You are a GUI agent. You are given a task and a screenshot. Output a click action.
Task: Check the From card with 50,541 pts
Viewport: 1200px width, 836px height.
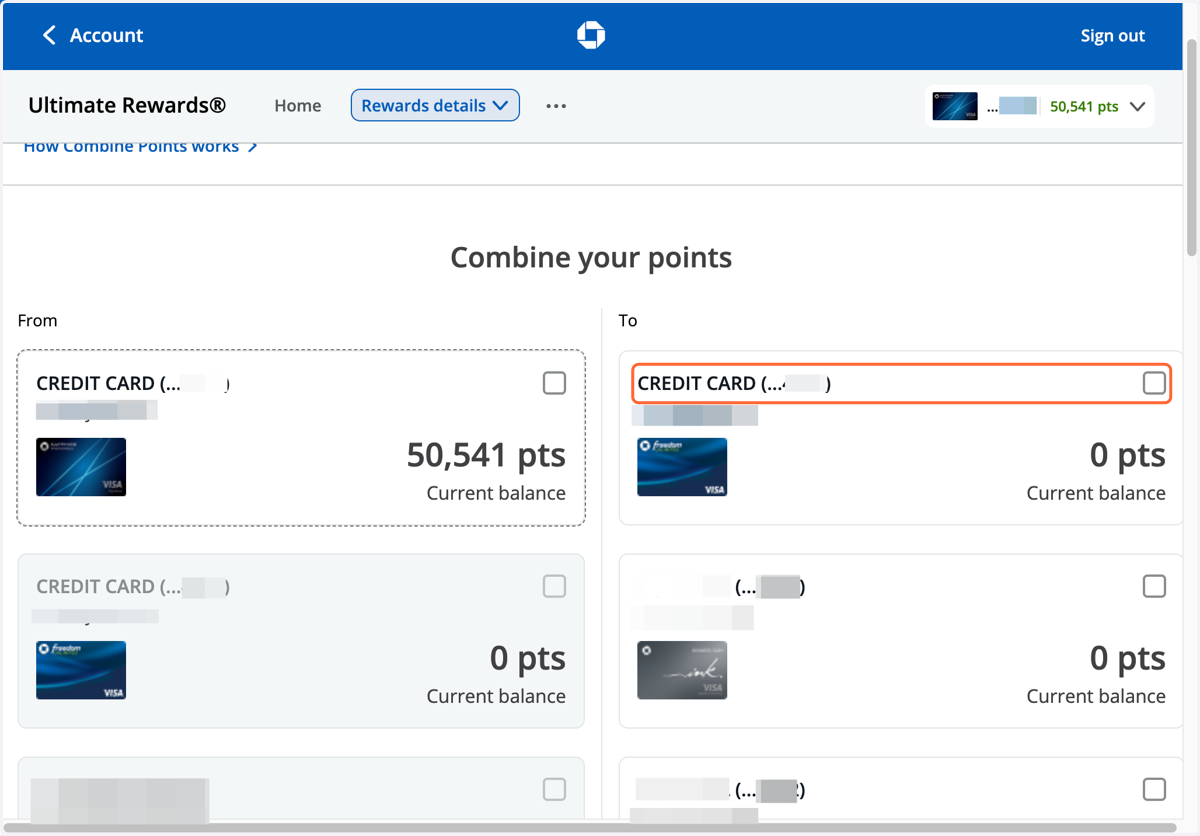click(554, 383)
